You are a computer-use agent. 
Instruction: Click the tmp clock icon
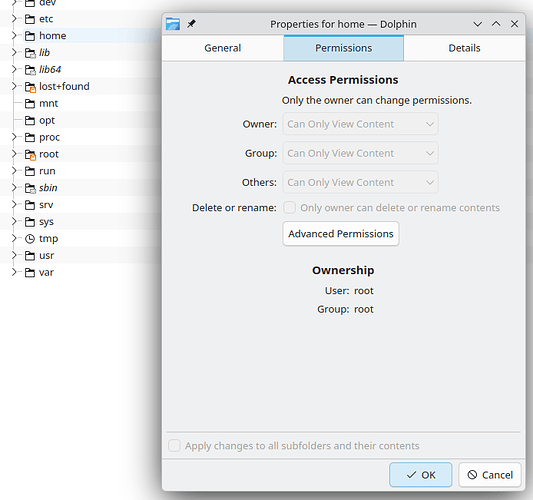30,239
